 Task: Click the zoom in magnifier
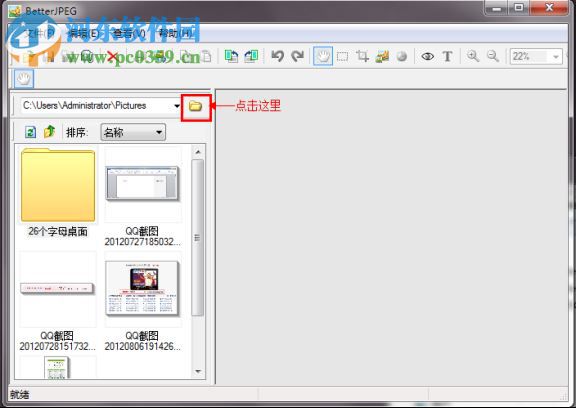pos(473,56)
